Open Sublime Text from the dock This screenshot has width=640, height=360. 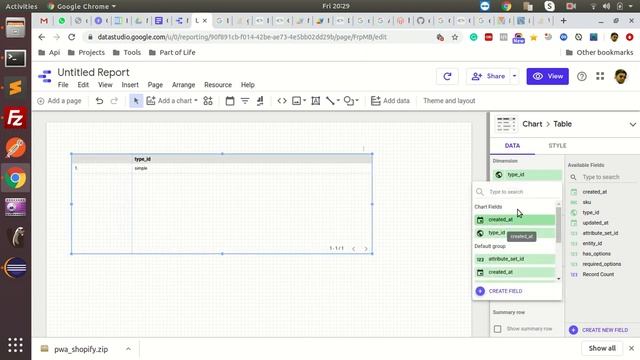(x=16, y=88)
